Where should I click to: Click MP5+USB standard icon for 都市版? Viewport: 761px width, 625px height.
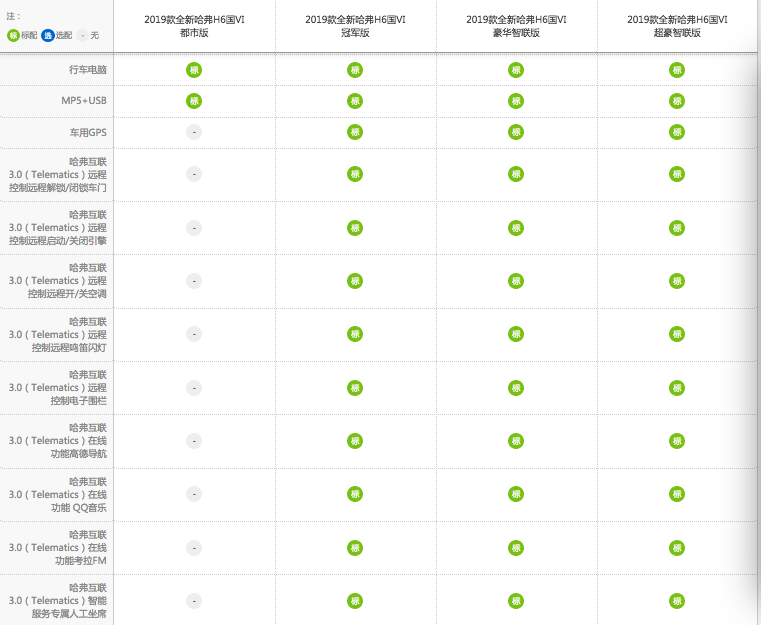pos(194,101)
